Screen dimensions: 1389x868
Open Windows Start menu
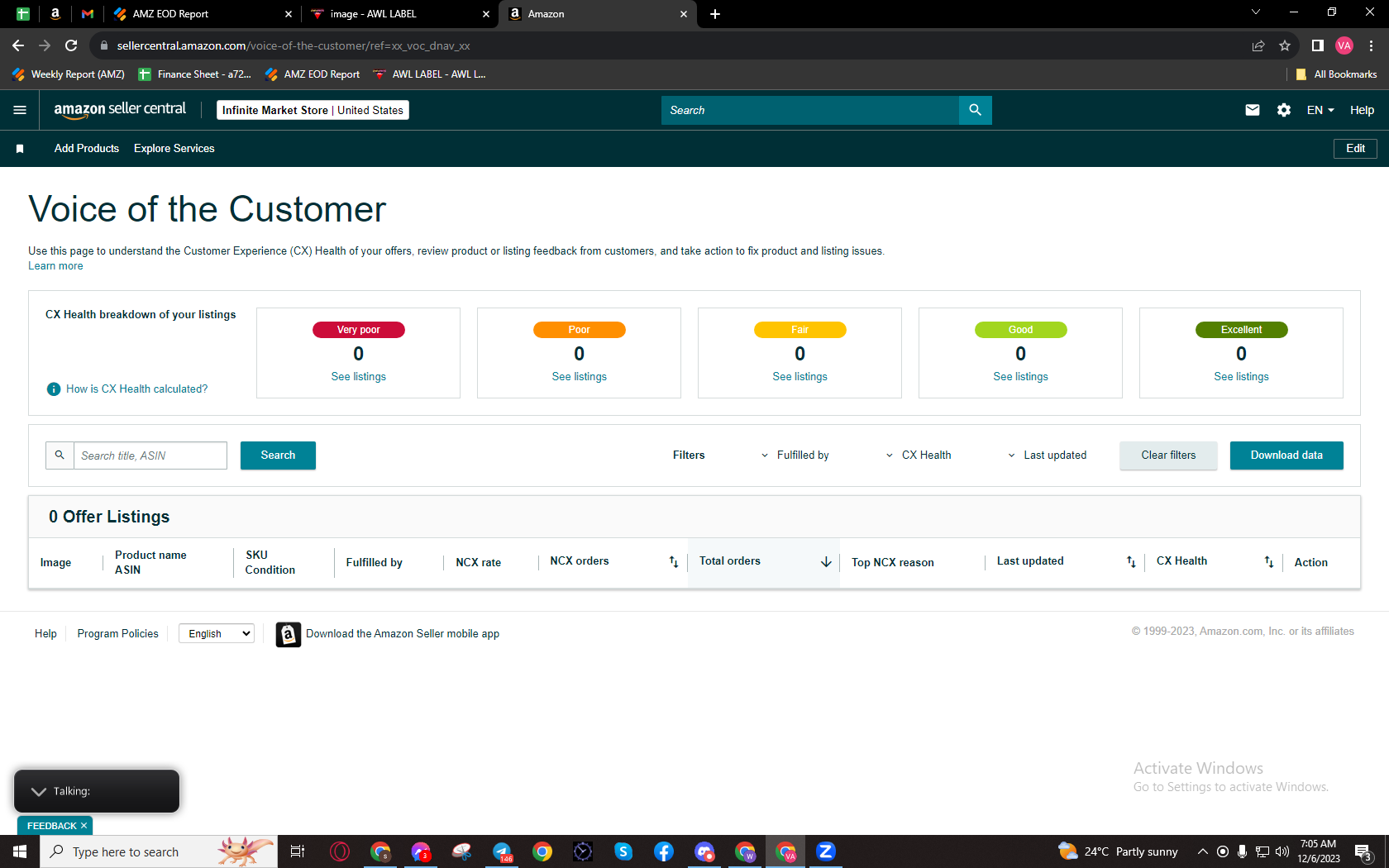coord(20,851)
